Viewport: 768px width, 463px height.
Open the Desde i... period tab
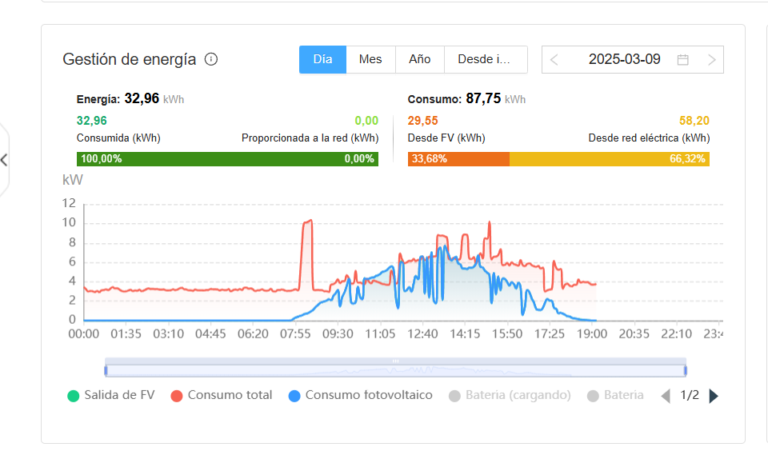(x=484, y=59)
